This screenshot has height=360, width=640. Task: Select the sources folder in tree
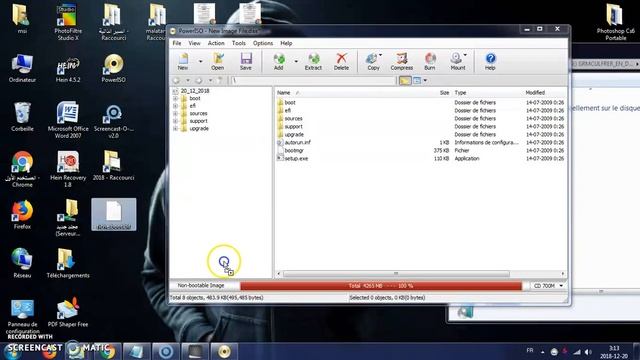[198, 113]
